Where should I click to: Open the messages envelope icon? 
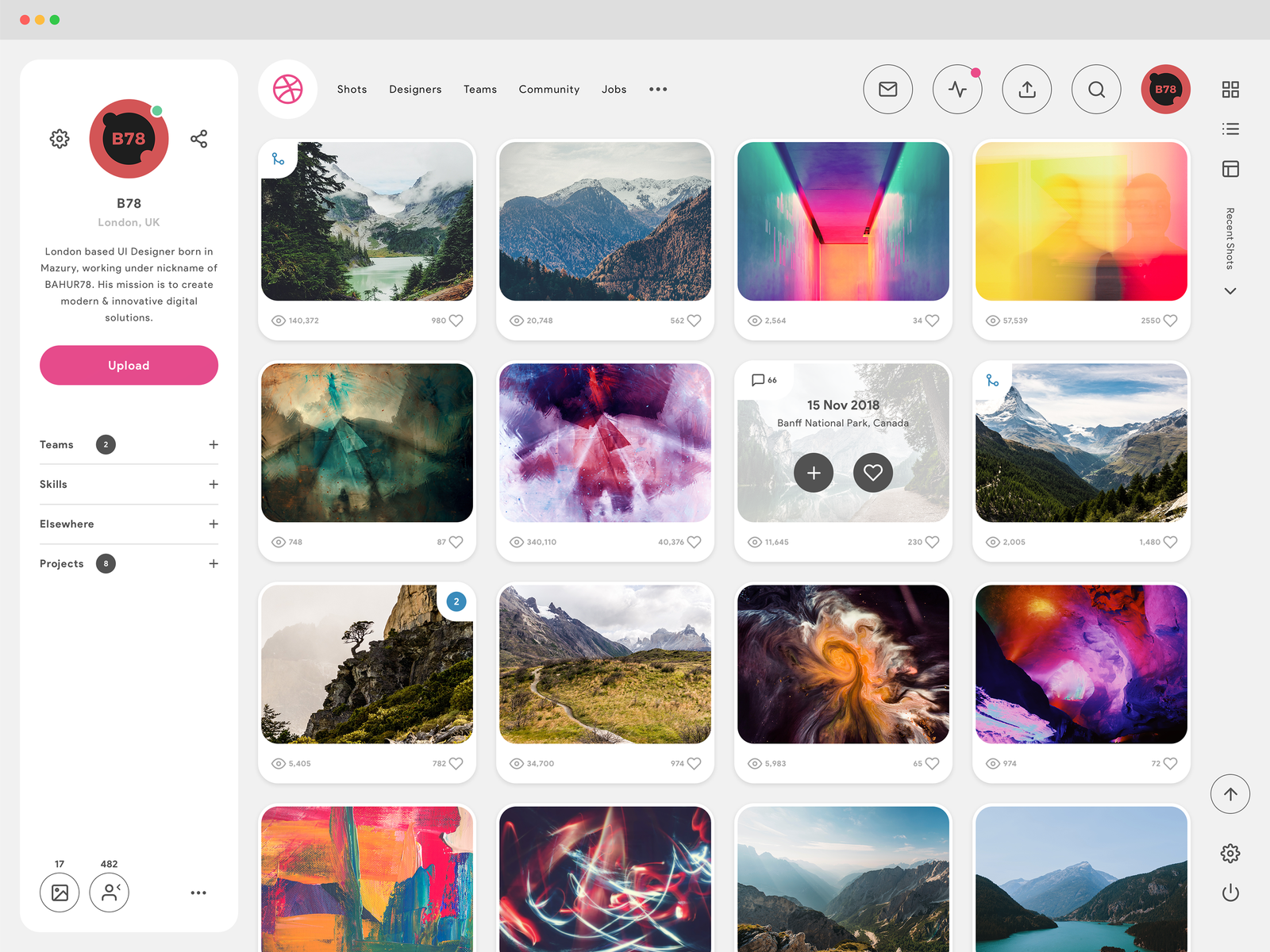[887, 89]
